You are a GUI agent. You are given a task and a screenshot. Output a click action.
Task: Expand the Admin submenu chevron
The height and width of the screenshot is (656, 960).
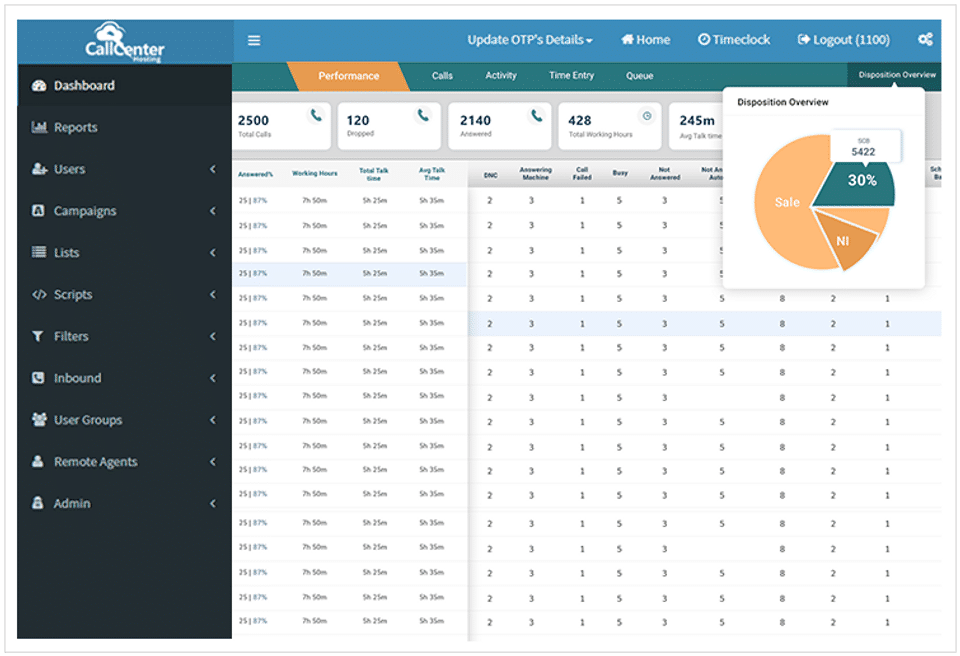click(213, 504)
